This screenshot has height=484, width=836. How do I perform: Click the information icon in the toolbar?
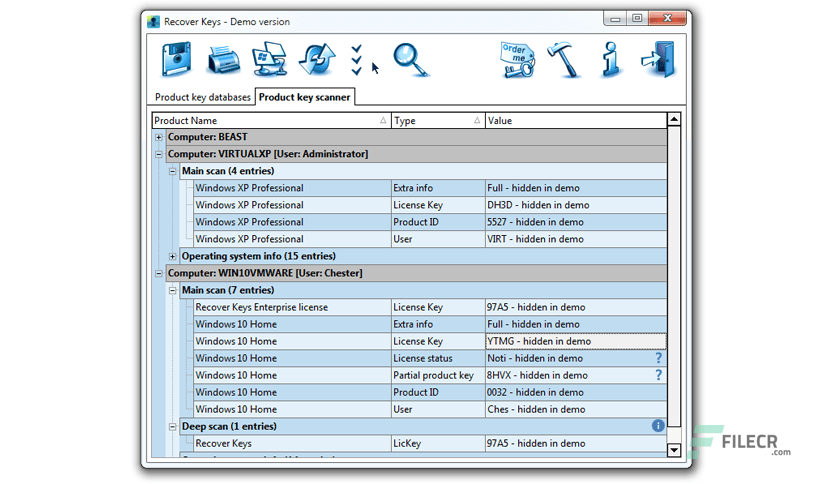(612, 59)
